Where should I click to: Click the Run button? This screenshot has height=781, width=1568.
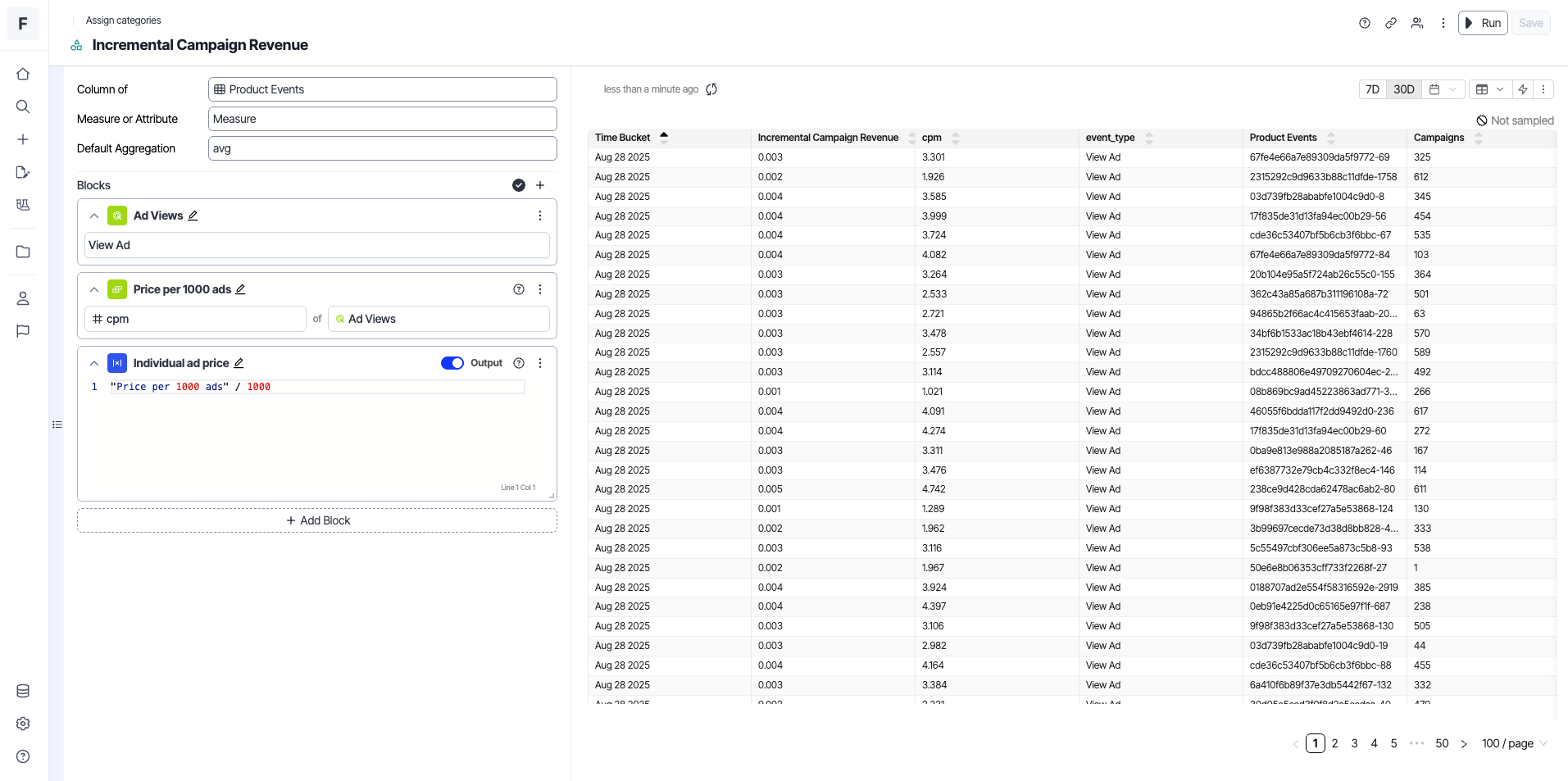[1483, 23]
